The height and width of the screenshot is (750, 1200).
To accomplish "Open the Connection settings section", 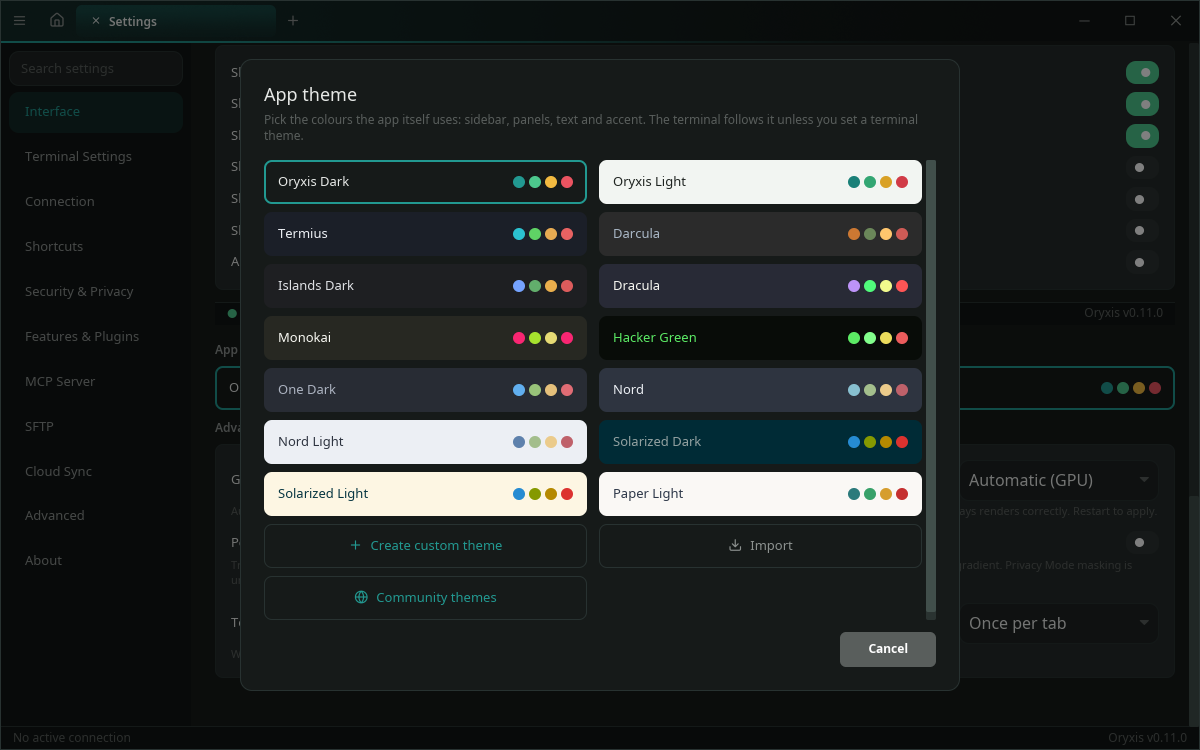I will [96, 202].
